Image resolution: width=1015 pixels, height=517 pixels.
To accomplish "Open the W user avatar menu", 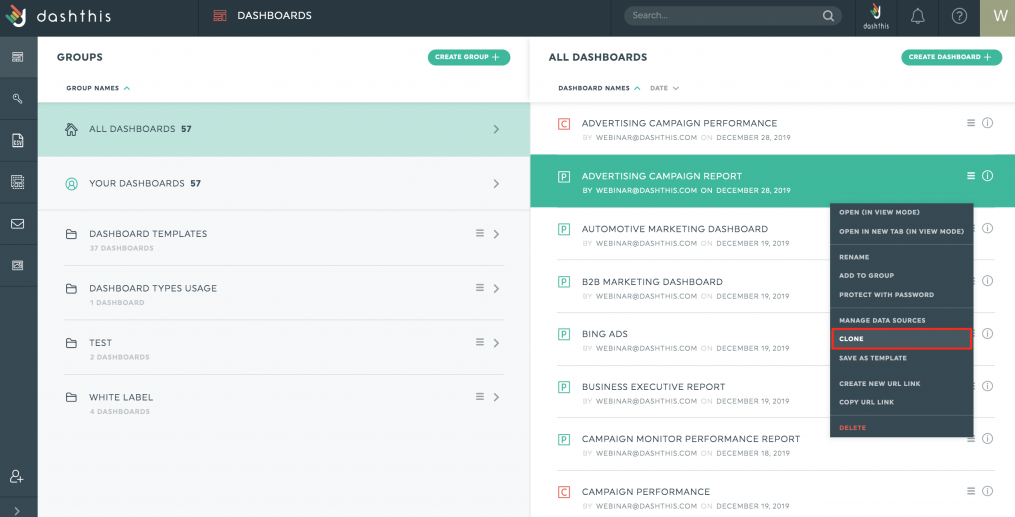I will [x=998, y=17].
